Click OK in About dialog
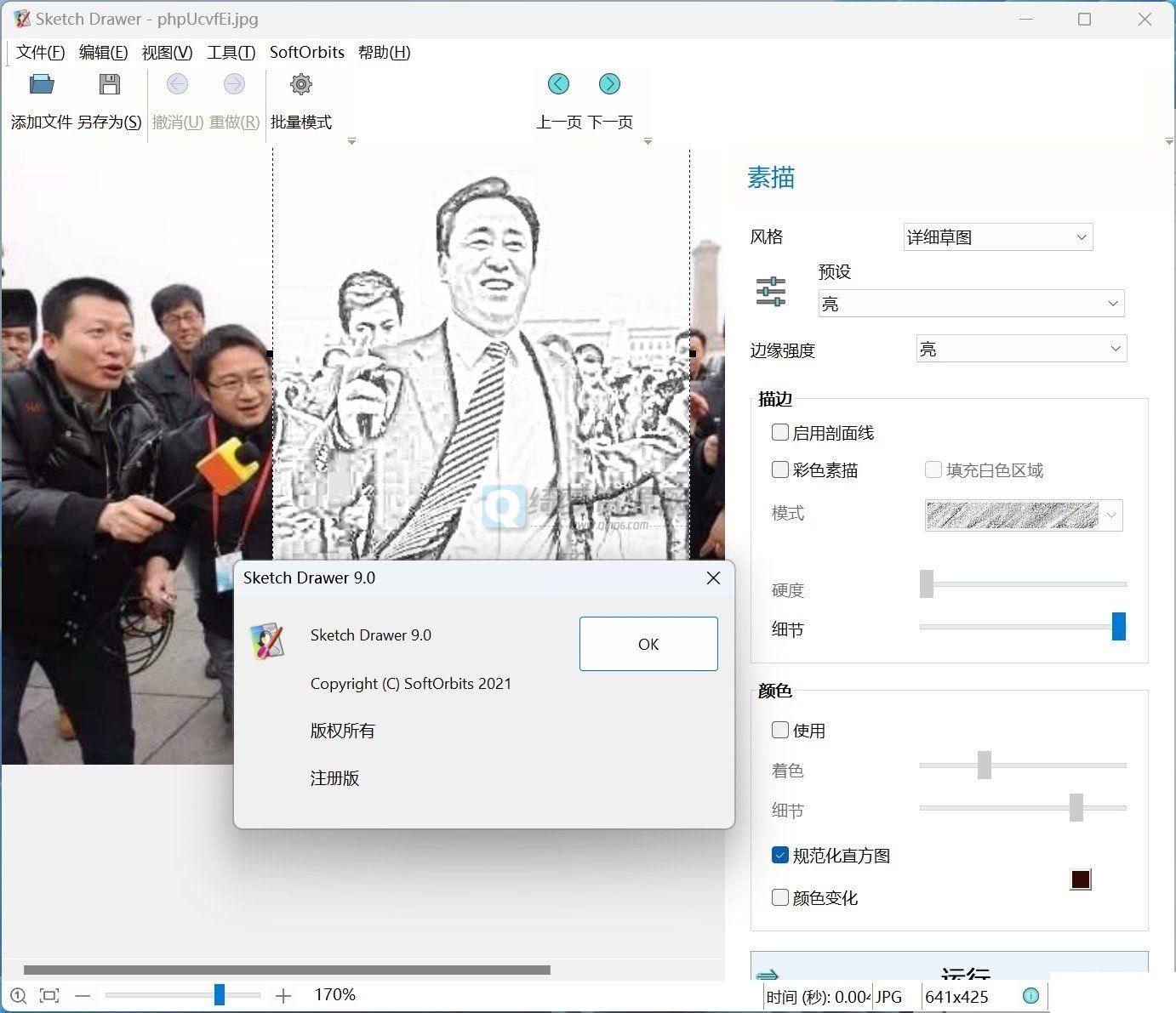Viewport: 1176px width, 1013px height. pos(648,644)
